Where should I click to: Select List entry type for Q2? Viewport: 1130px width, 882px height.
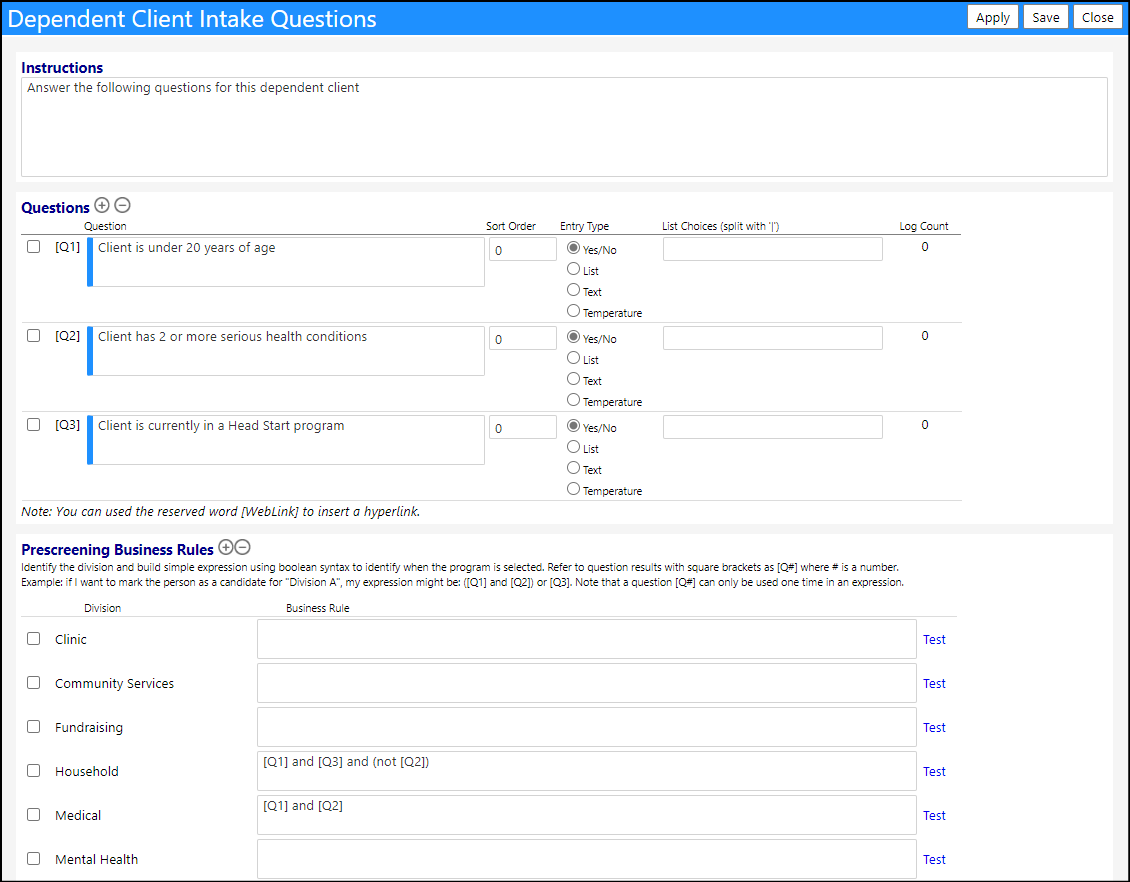pyautogui.click(x=574, y=357)
